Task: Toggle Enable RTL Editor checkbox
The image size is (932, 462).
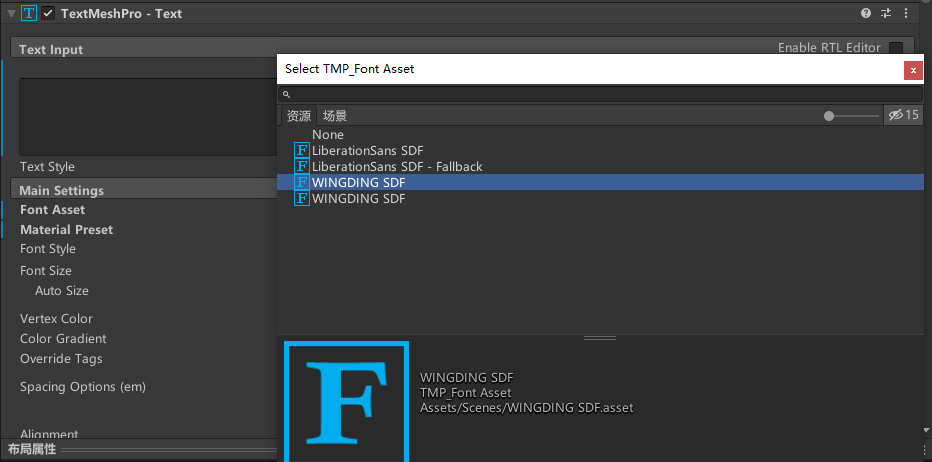Action: [896, 48]
